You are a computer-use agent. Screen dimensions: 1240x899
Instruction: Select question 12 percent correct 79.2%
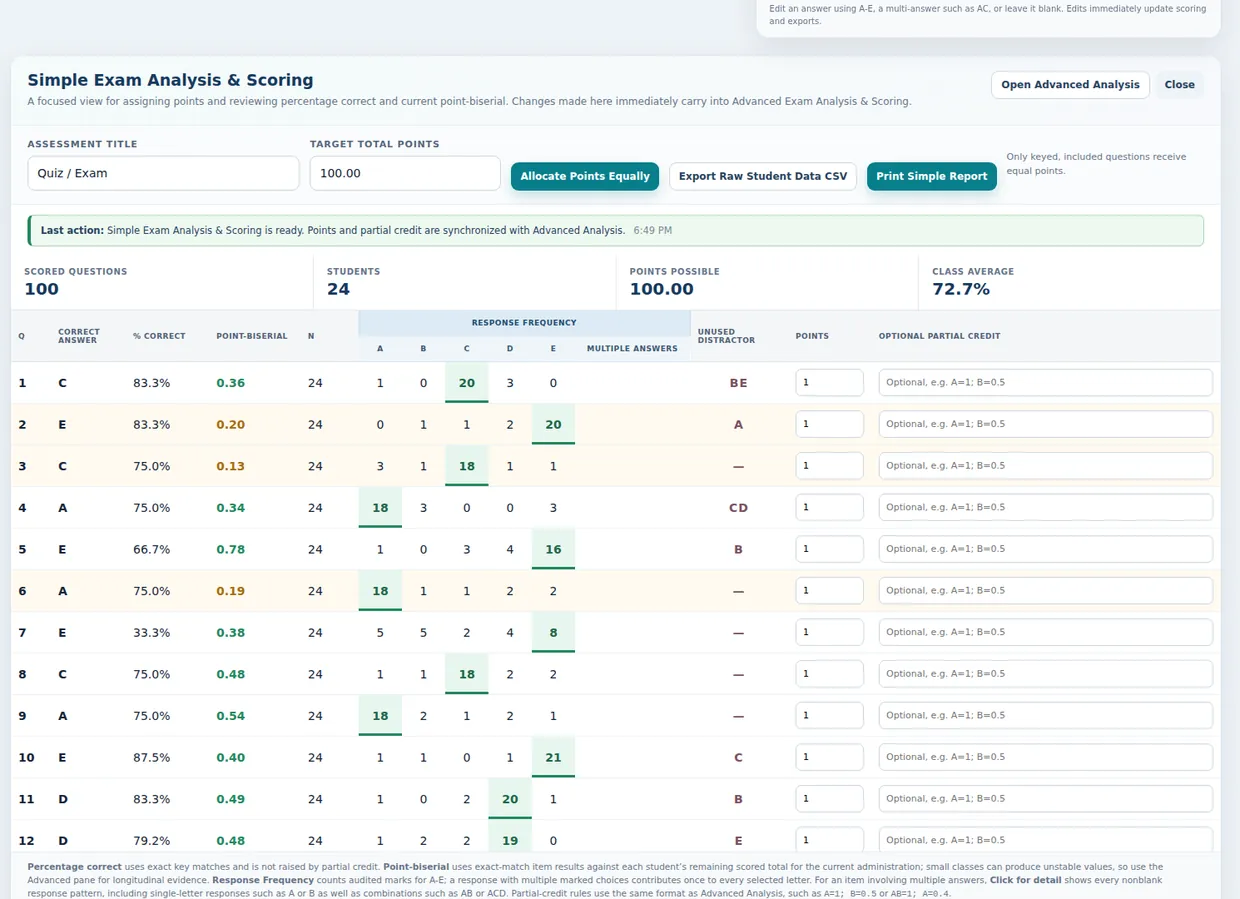(x=151, y=841)
